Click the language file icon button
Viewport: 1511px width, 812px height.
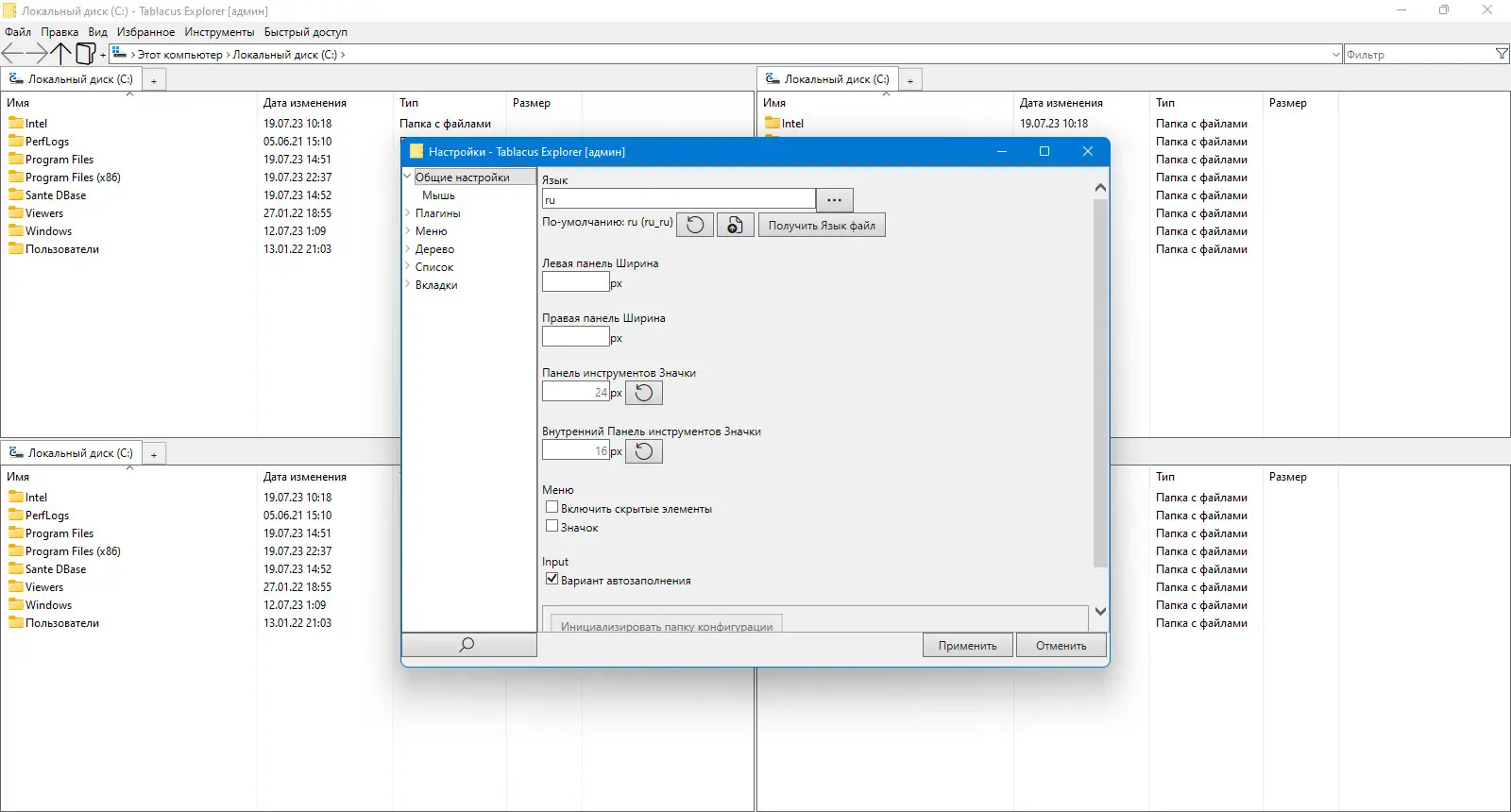coord(735,225)
